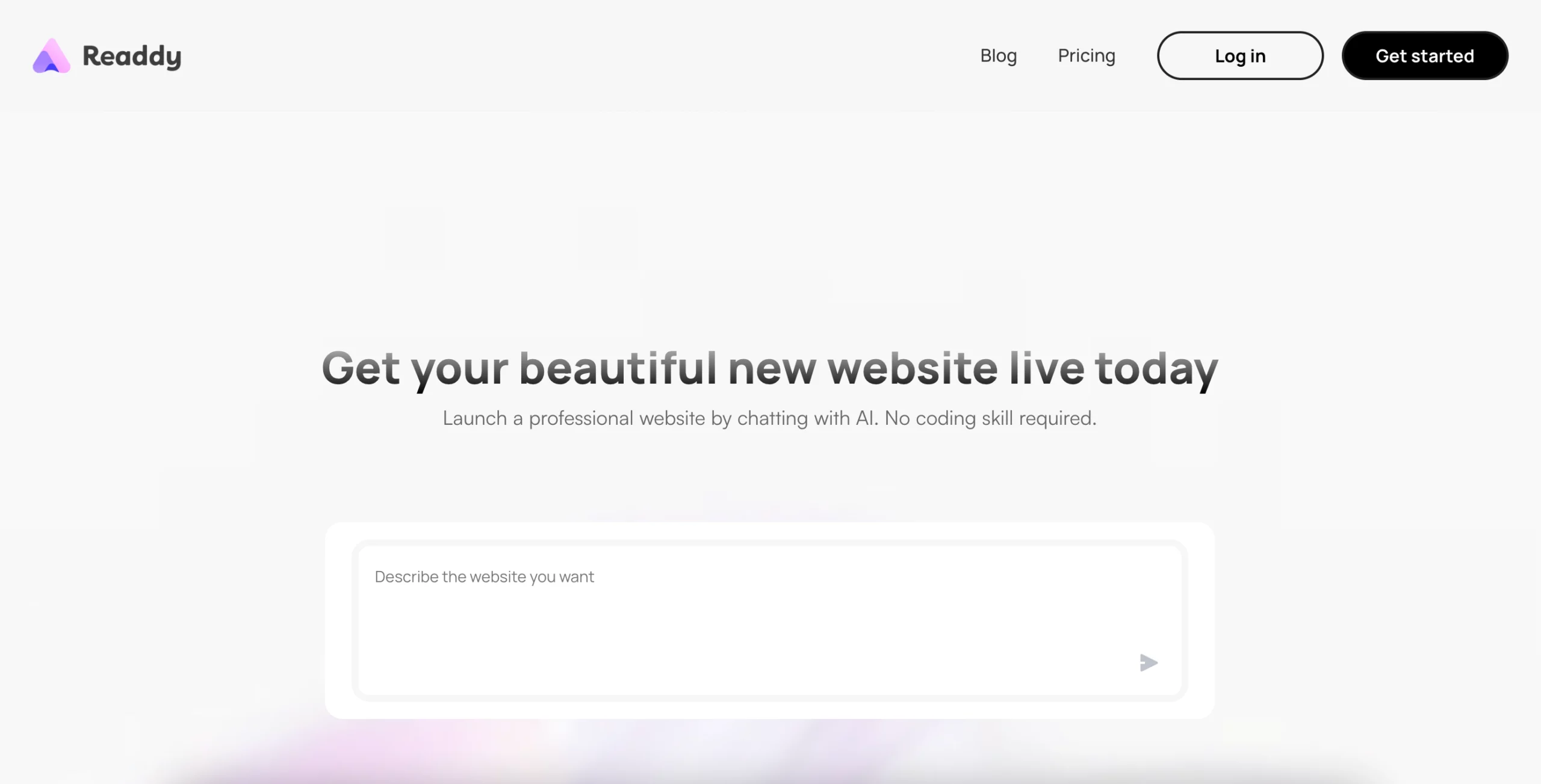Click the Log in button

click(x=1240, y=56)
